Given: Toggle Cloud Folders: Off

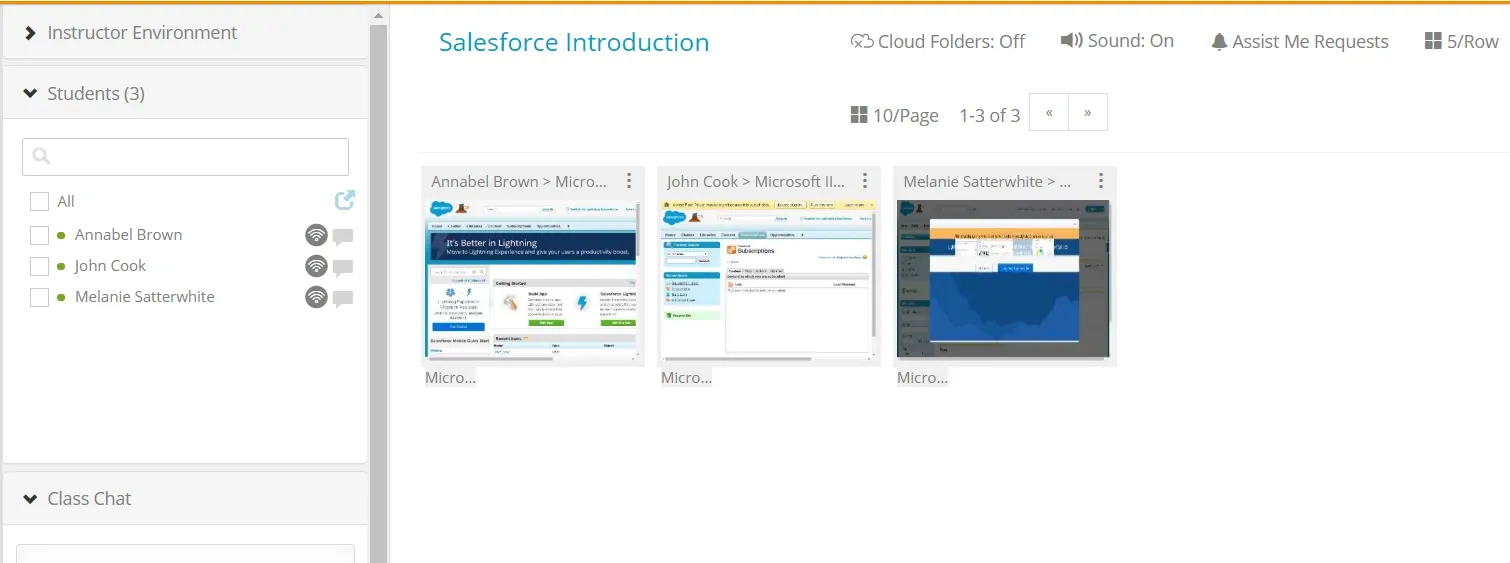Looking at the screenshot, I should 938,41.
